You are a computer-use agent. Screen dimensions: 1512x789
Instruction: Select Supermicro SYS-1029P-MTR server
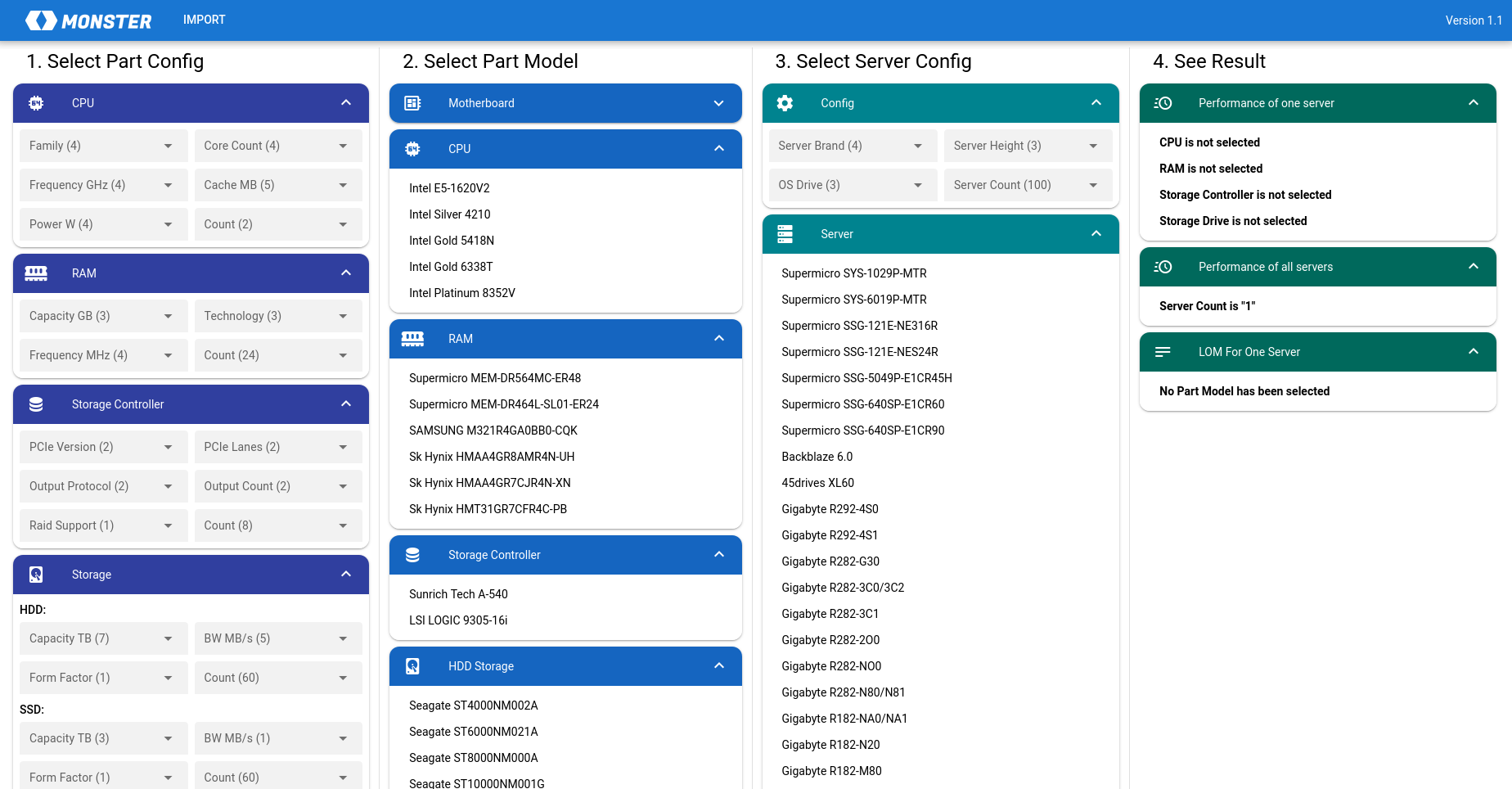coord(853,273)
